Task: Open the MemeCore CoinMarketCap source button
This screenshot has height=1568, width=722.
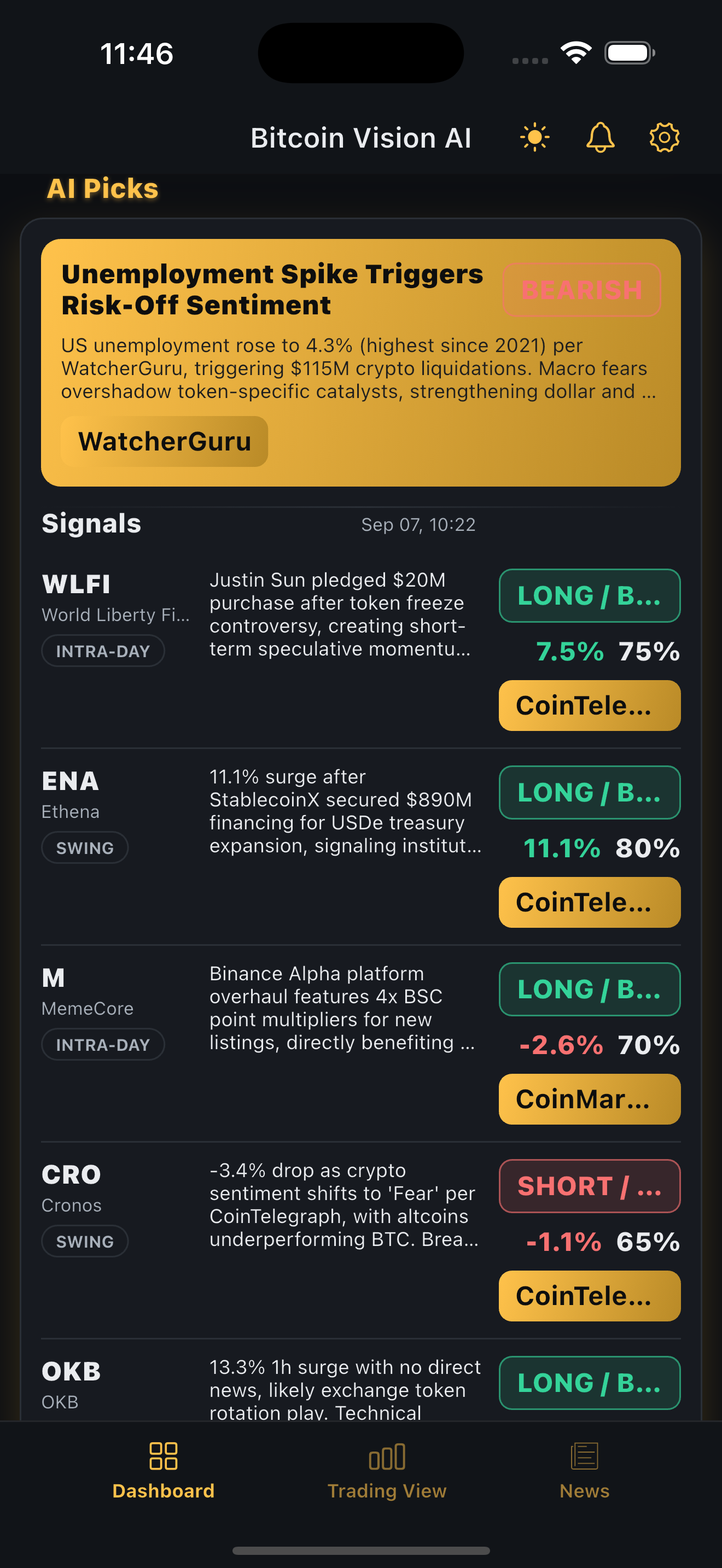Action: click(589, 1099)
